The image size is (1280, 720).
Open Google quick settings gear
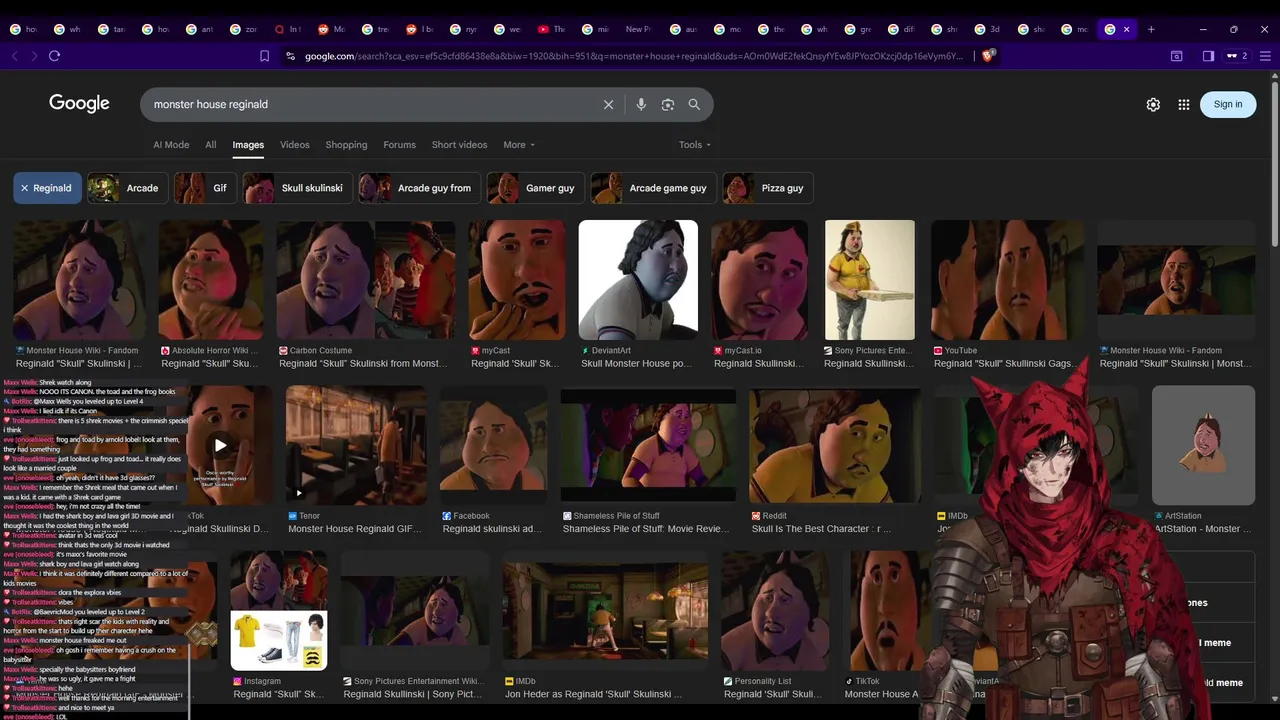tap(1153, 104)
